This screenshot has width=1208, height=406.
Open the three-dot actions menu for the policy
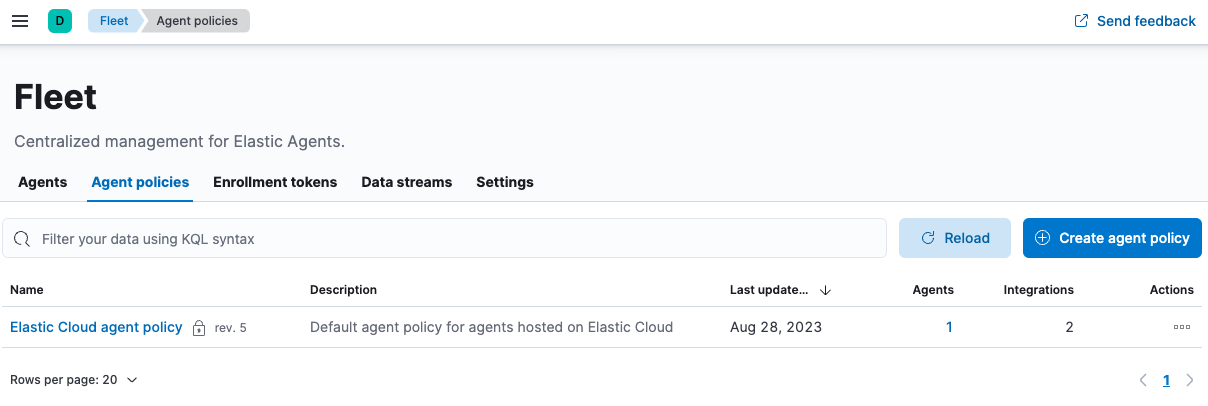(1182, 327)
